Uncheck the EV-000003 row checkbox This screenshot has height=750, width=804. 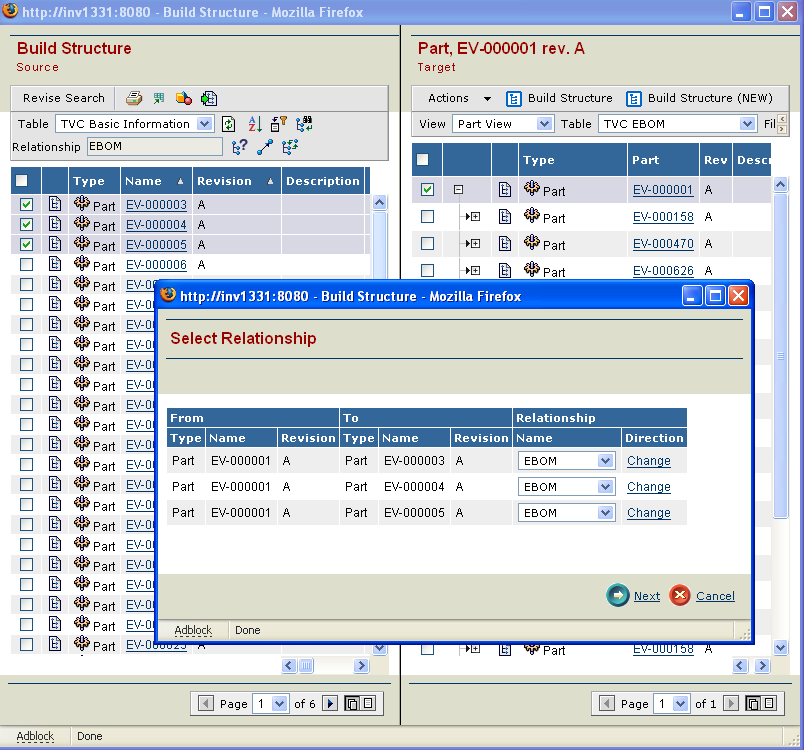pos(27,205)
